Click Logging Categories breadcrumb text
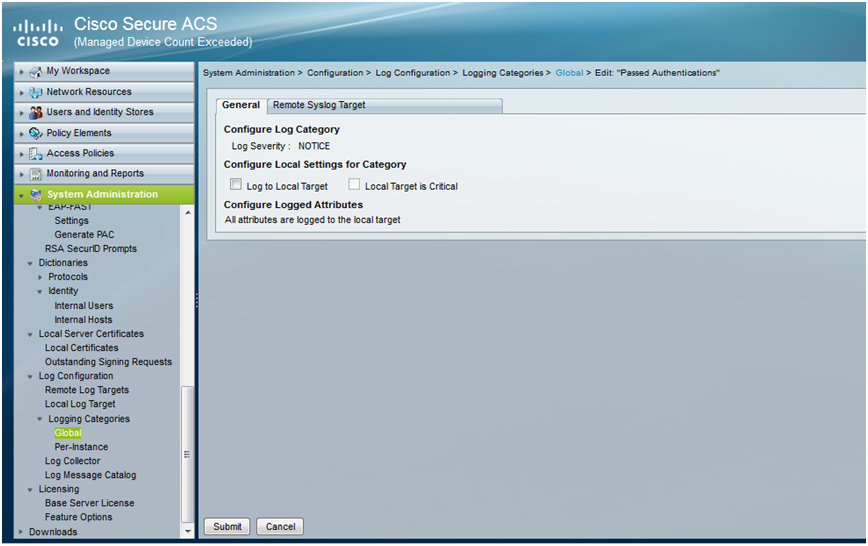The width and height of the screenshot is (868, 546). (503, 73)
